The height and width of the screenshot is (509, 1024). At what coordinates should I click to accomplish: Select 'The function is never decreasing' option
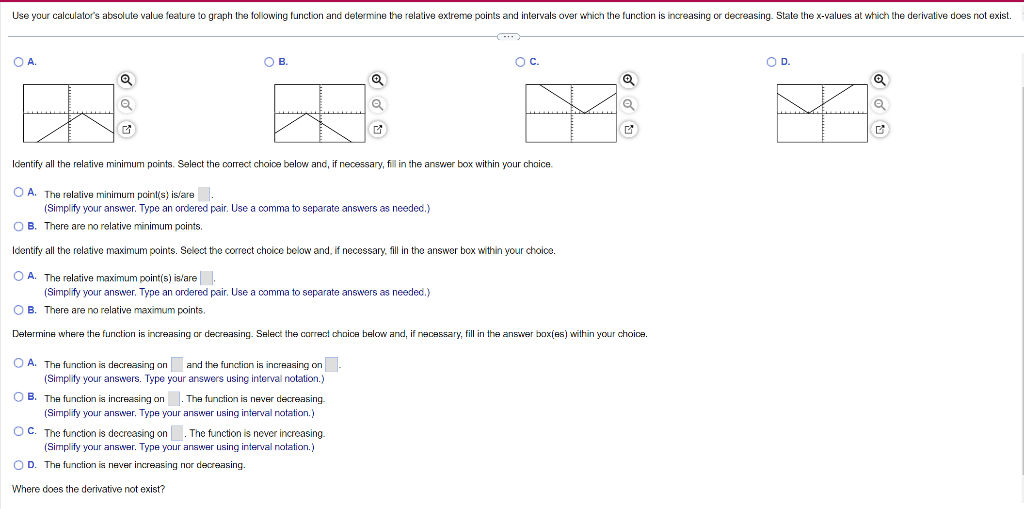point(19,397)
